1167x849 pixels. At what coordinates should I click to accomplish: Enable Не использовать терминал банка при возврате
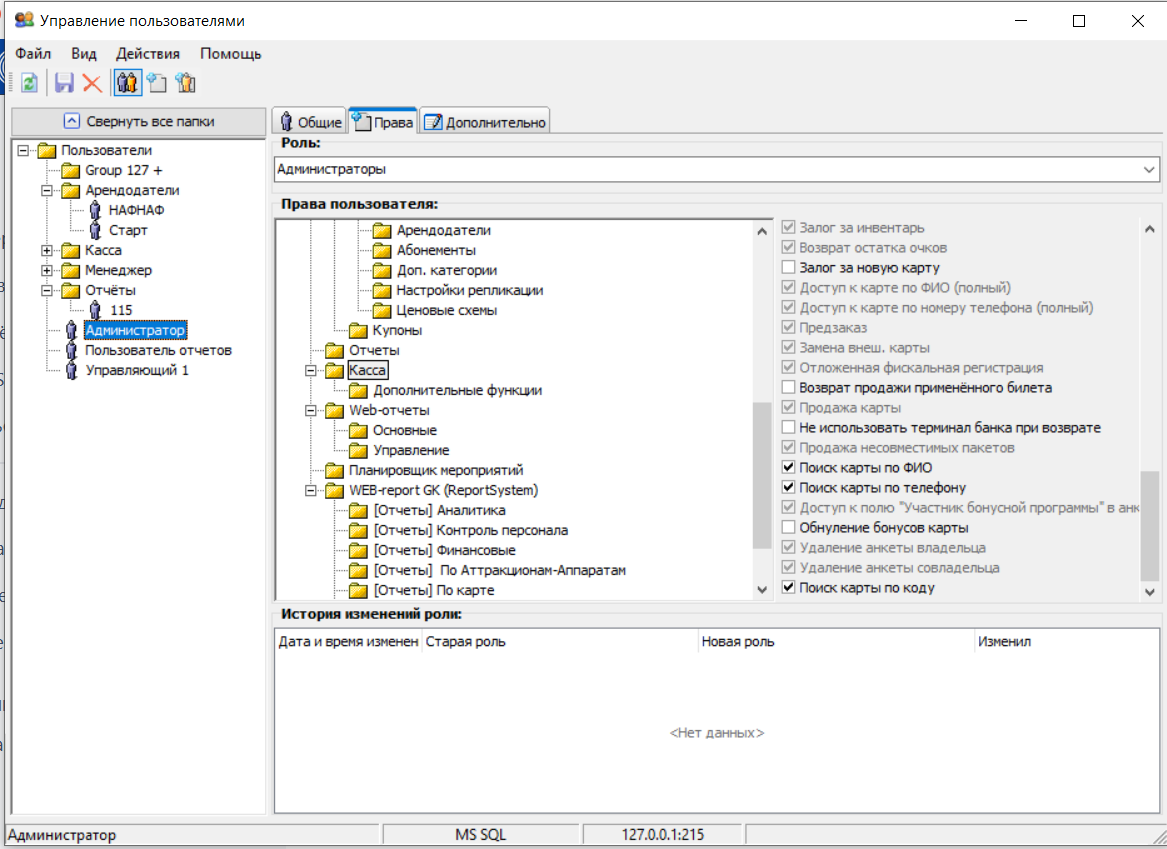tap(788, 427)
